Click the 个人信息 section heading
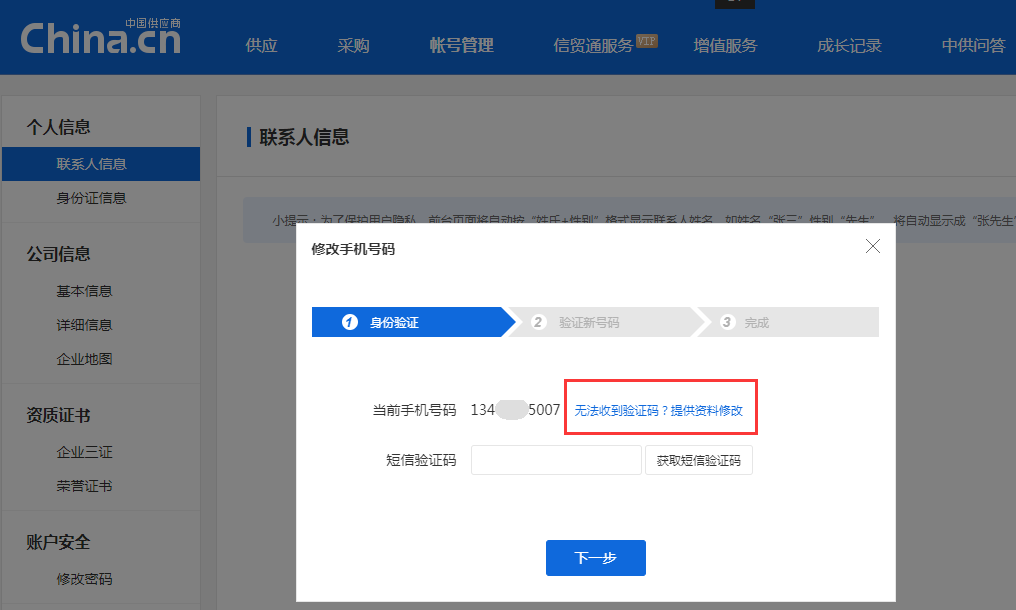Image resolution: width=1016 pixels, height=610 pixels. click(x=58, y=127)
